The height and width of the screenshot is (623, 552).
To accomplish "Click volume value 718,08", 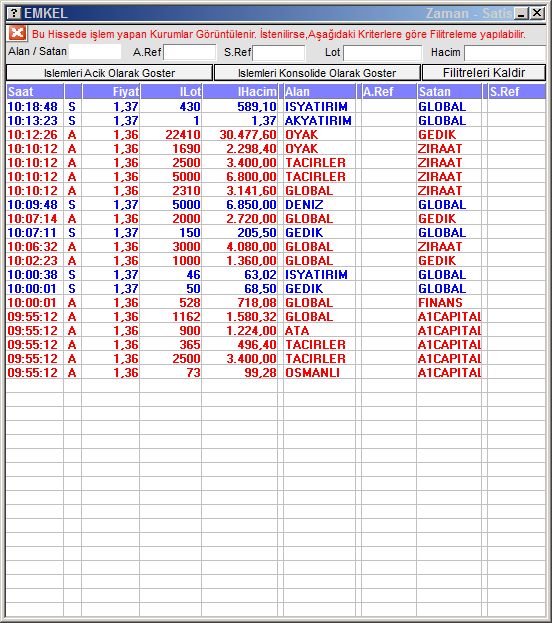I will coord(257,303).
